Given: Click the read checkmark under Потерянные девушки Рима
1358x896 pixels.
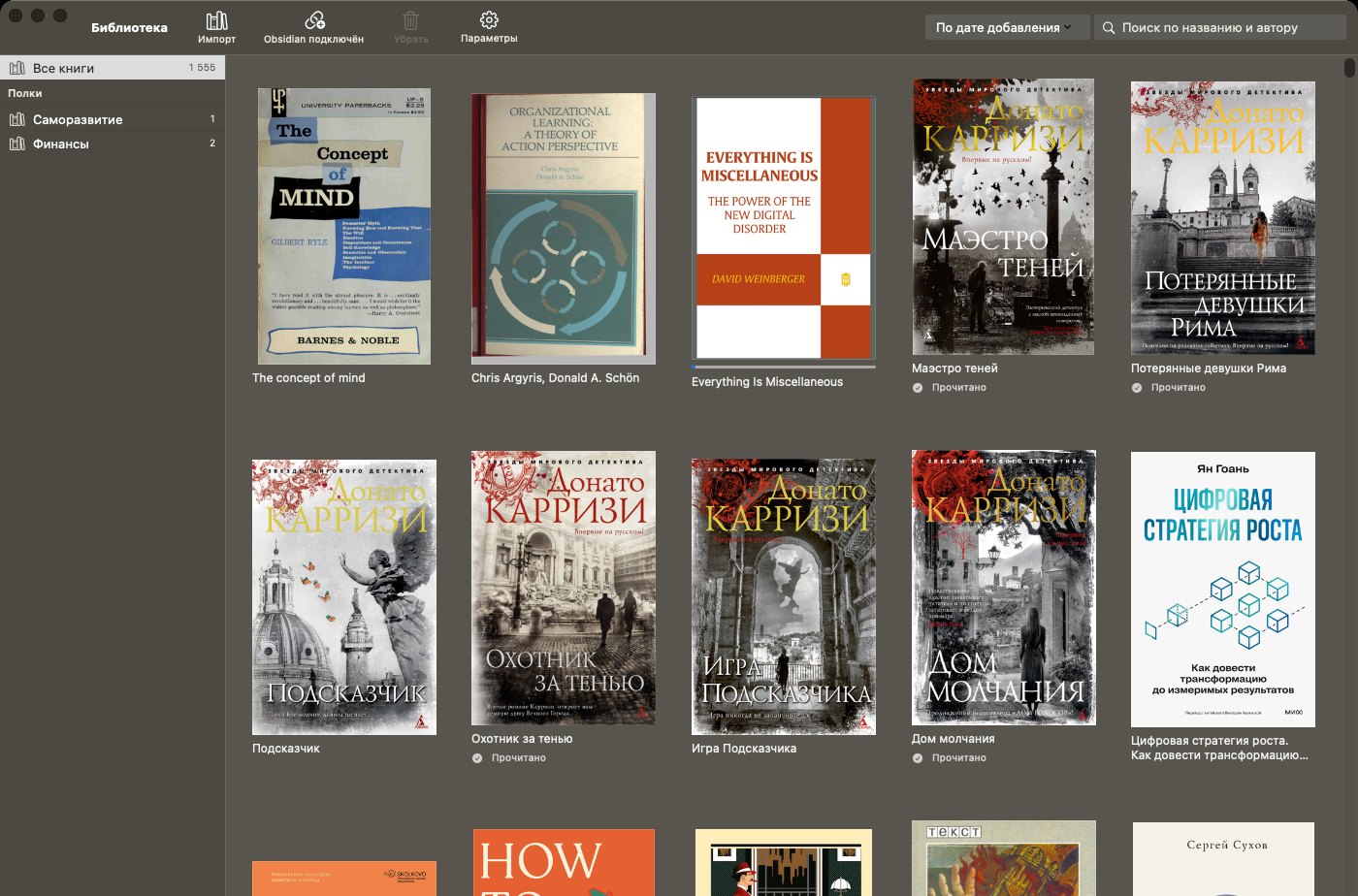Looking at the screenshot, I should (x=1137, y=388).
